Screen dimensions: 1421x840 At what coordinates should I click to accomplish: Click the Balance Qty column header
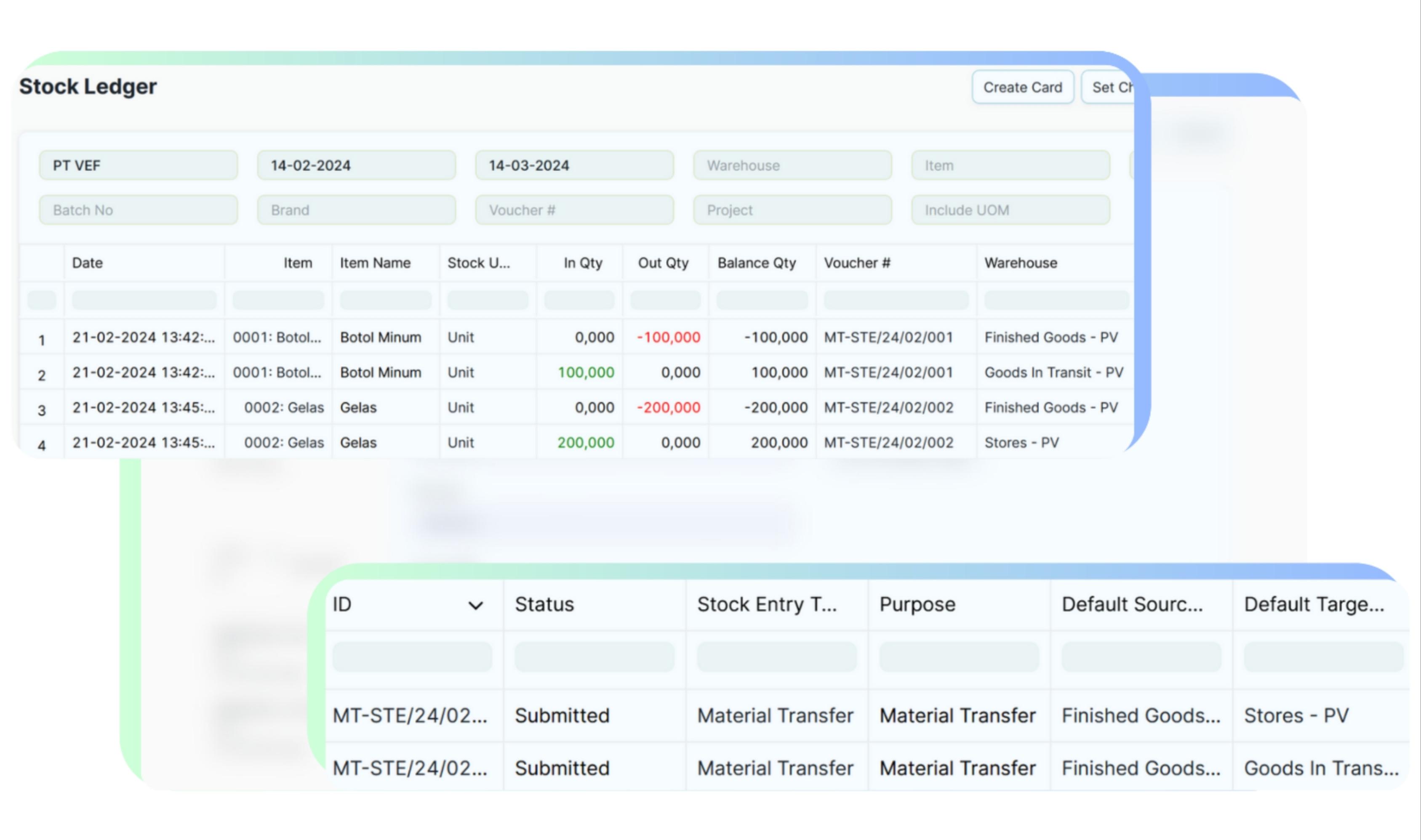[x=756, y=263]
